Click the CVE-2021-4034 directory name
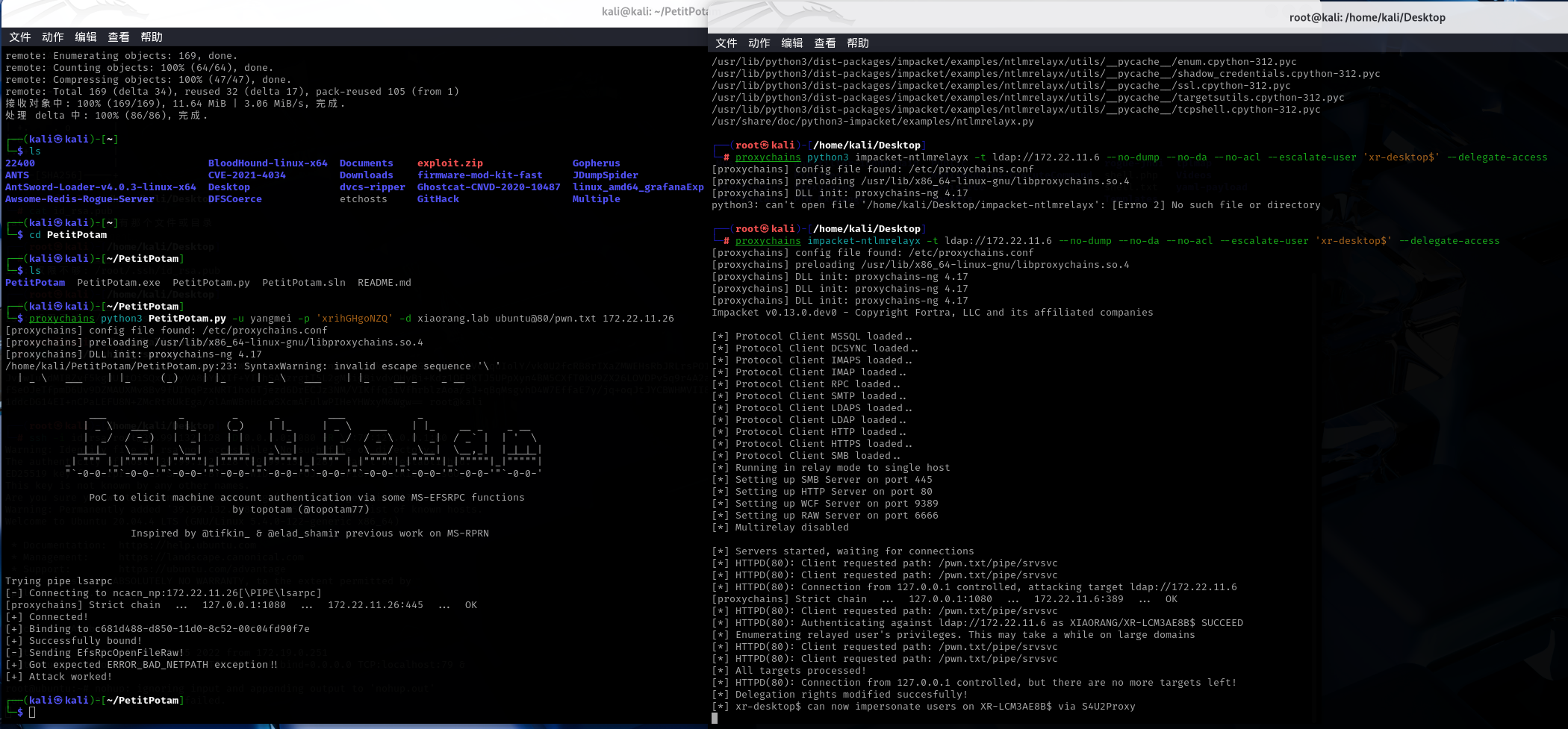The height and width of the screenshot is (729, 1568). [247, 175]
